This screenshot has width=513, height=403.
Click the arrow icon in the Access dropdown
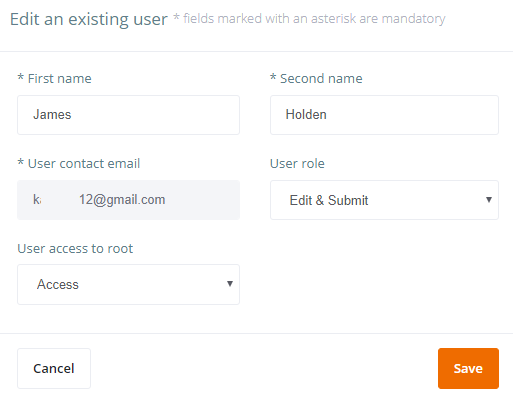[230, 284]
